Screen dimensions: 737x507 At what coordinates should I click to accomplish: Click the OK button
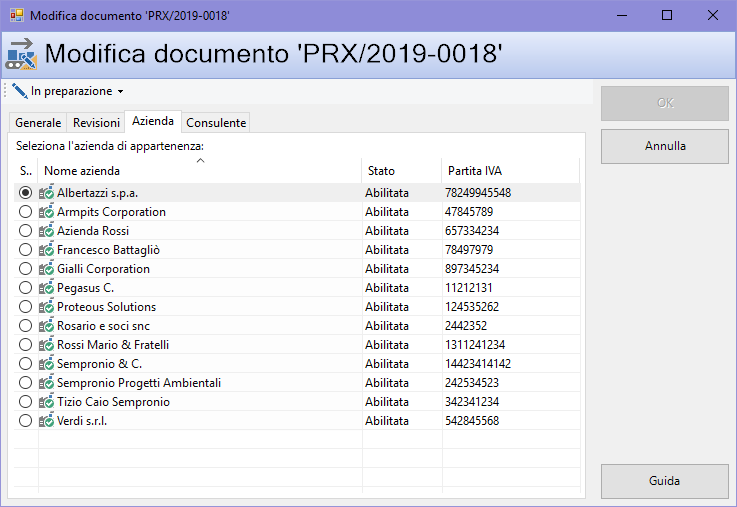point(665,103)
